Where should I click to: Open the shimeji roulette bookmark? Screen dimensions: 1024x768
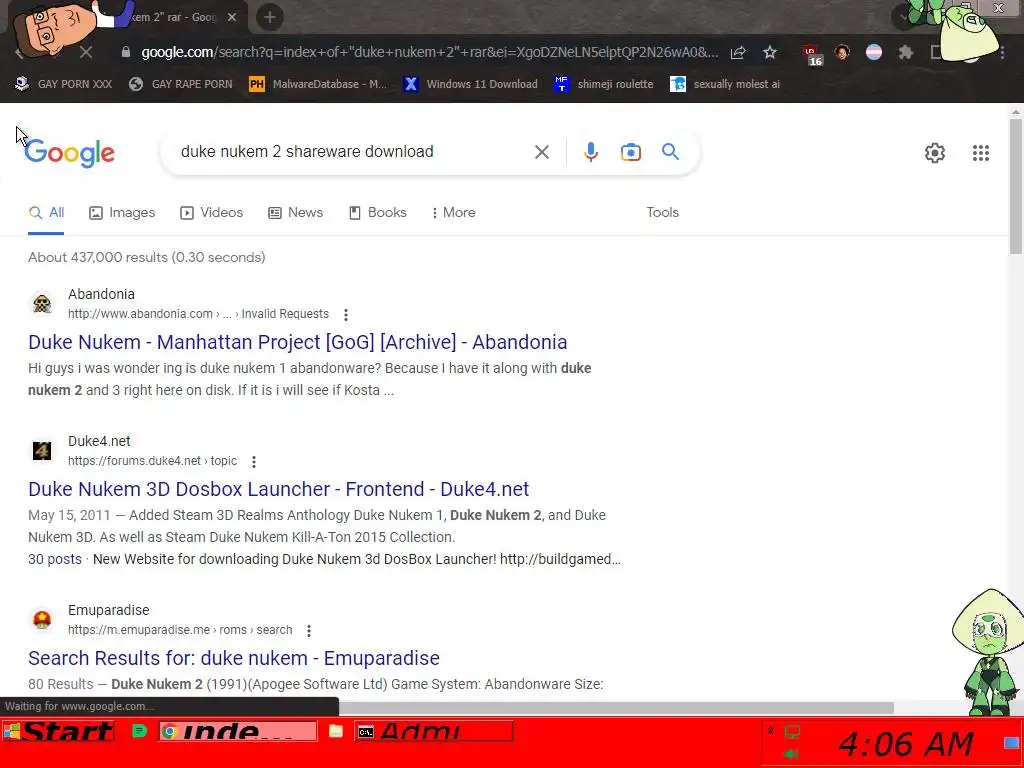[603, 84]
